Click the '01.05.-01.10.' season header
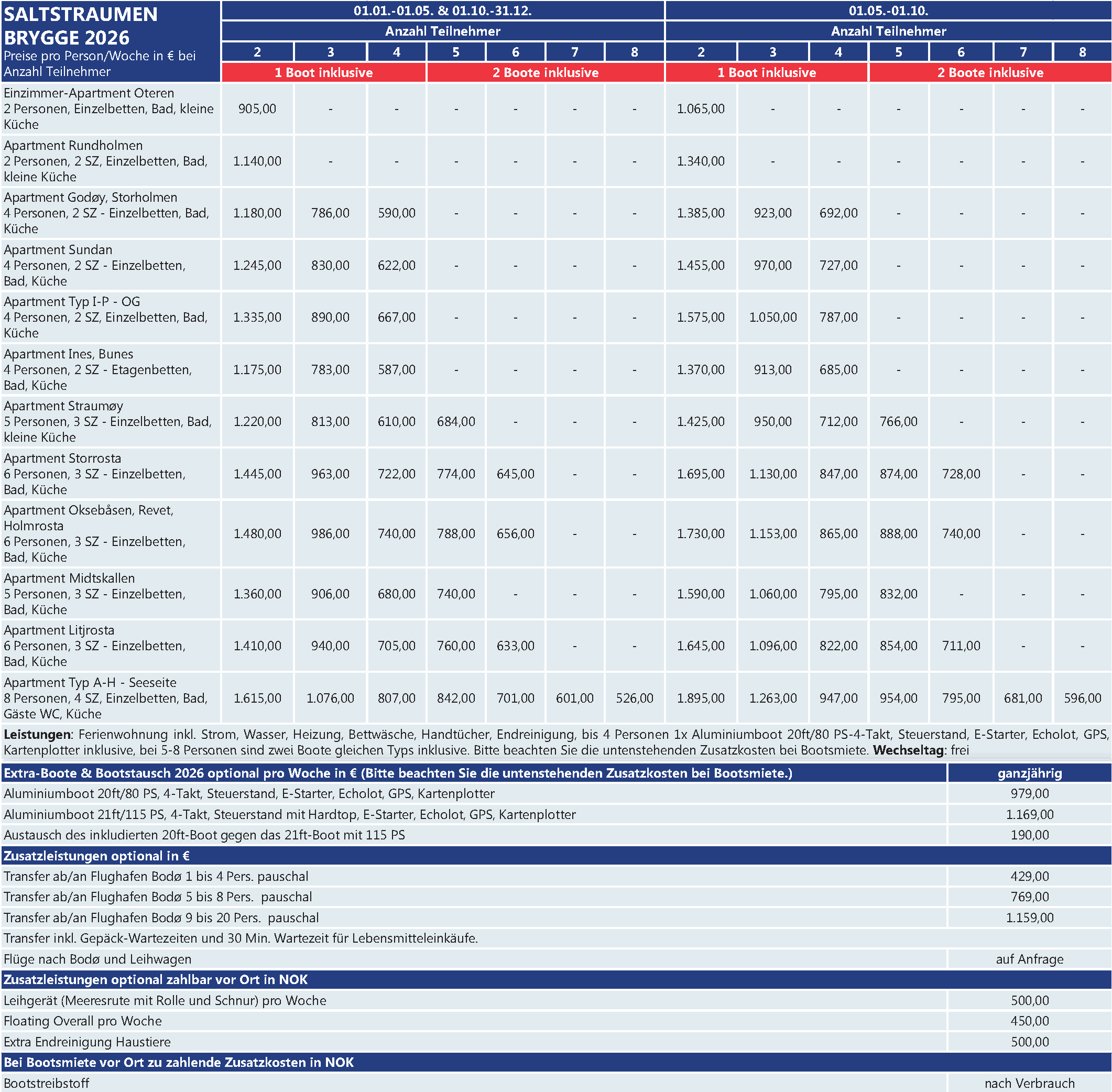The height and width of the screenshot is (1092, 1112). click(888, 10)
